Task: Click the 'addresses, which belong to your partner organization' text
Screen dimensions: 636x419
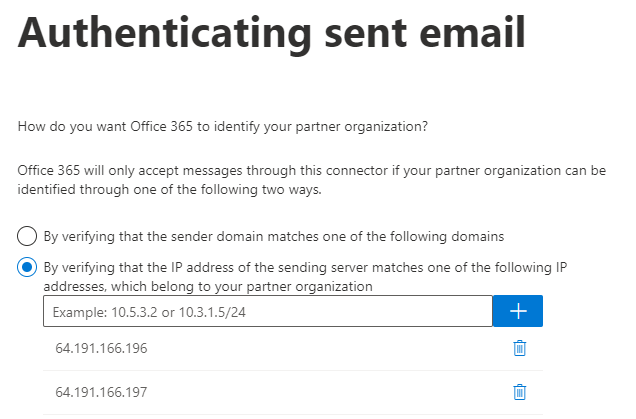Action: click(x=208, y=286)
